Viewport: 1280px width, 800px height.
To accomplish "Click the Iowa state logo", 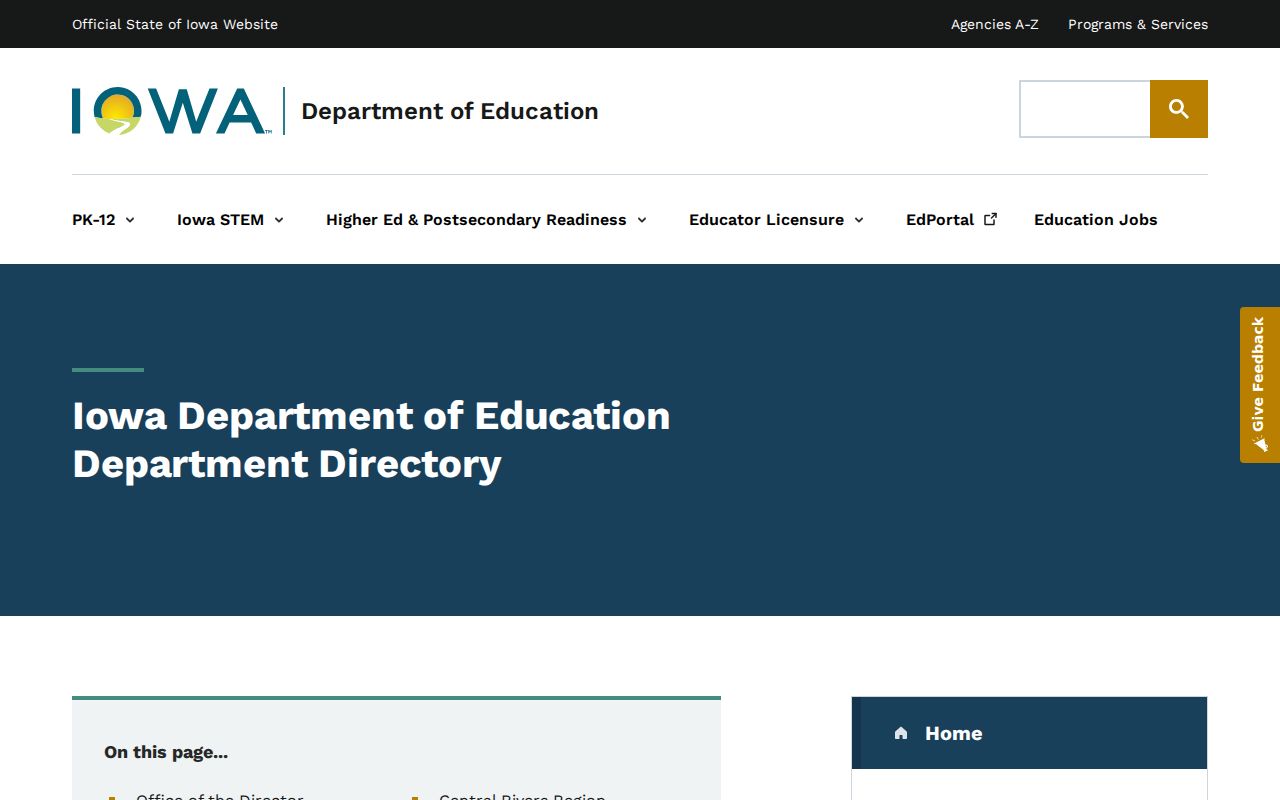I will coord(171,111).
